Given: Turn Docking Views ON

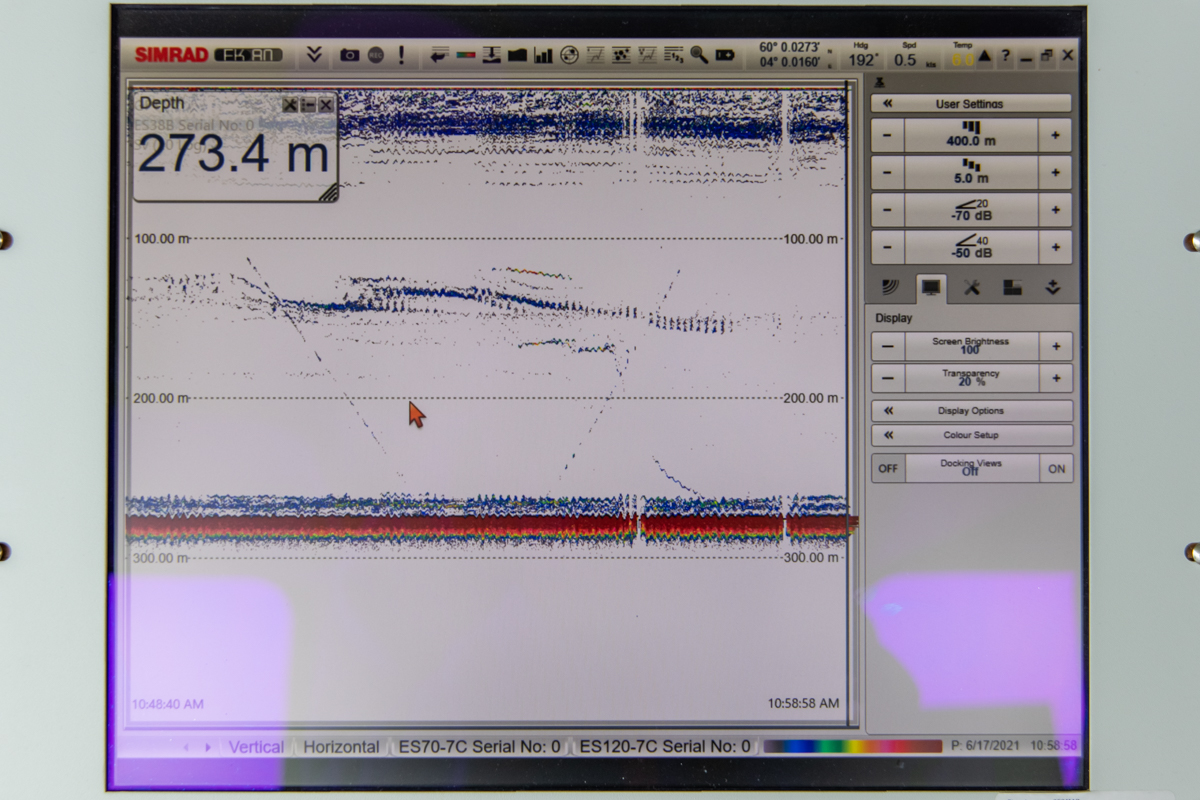Looking at the screenshot, I should (x=1056, y=468).
